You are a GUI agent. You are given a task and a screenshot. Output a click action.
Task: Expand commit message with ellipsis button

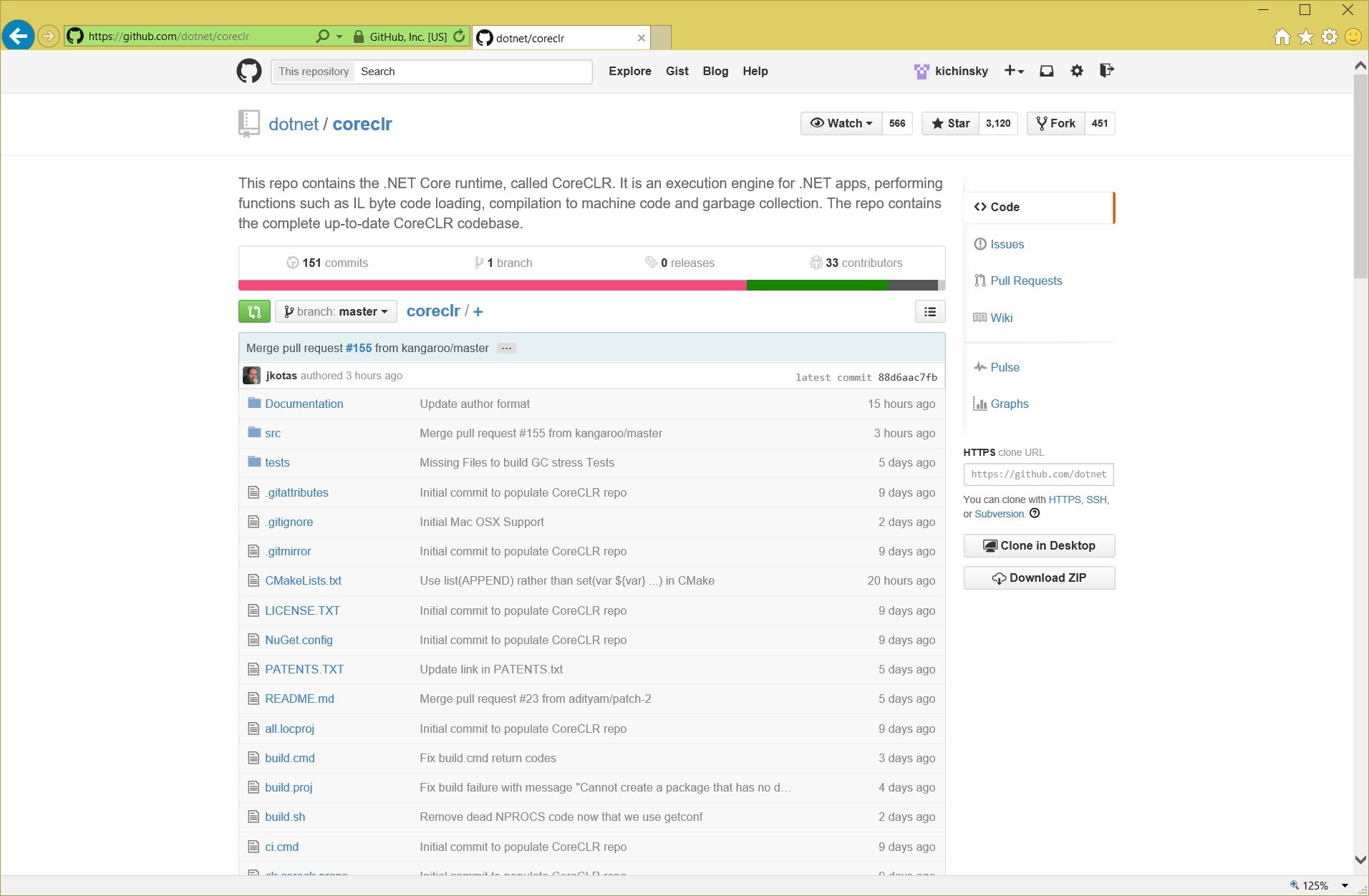[506, 349]
